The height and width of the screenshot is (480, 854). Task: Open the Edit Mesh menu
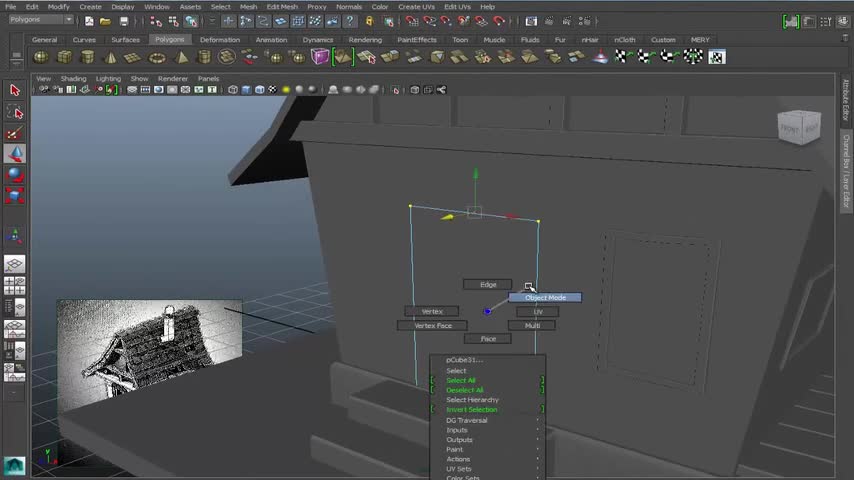point(282,7)
